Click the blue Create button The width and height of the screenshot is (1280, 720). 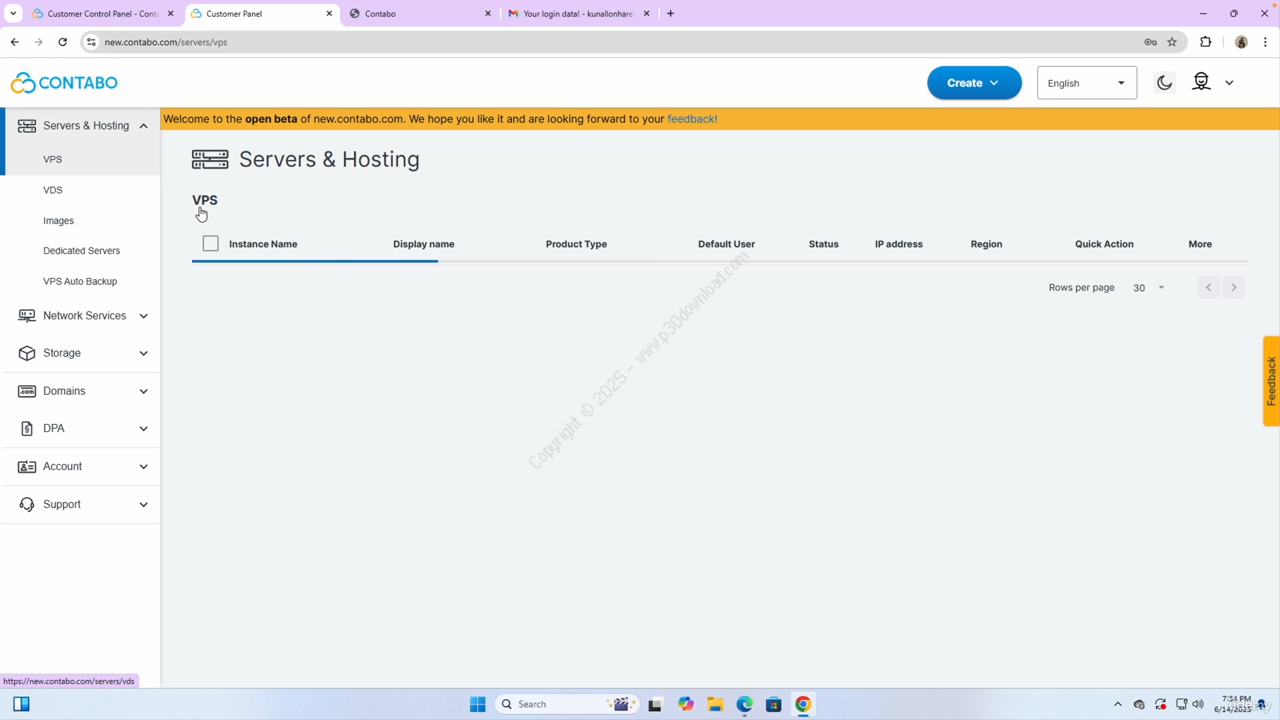tap(973, 83)
